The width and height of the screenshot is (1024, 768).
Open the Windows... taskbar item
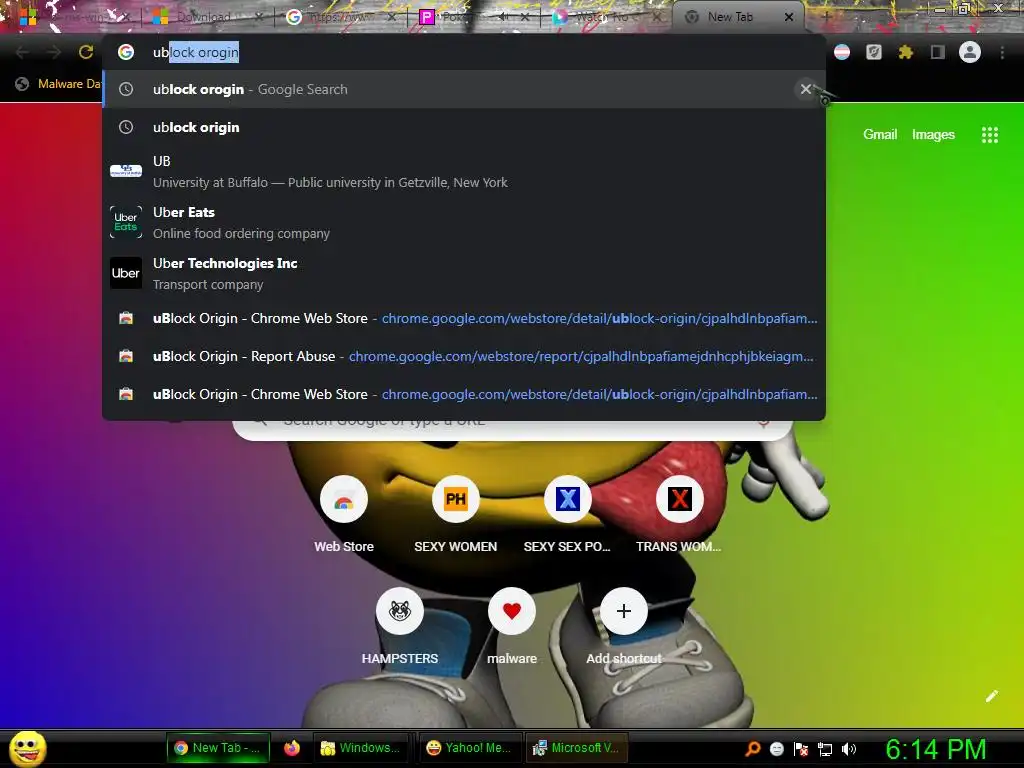click(x=361, y=748)
